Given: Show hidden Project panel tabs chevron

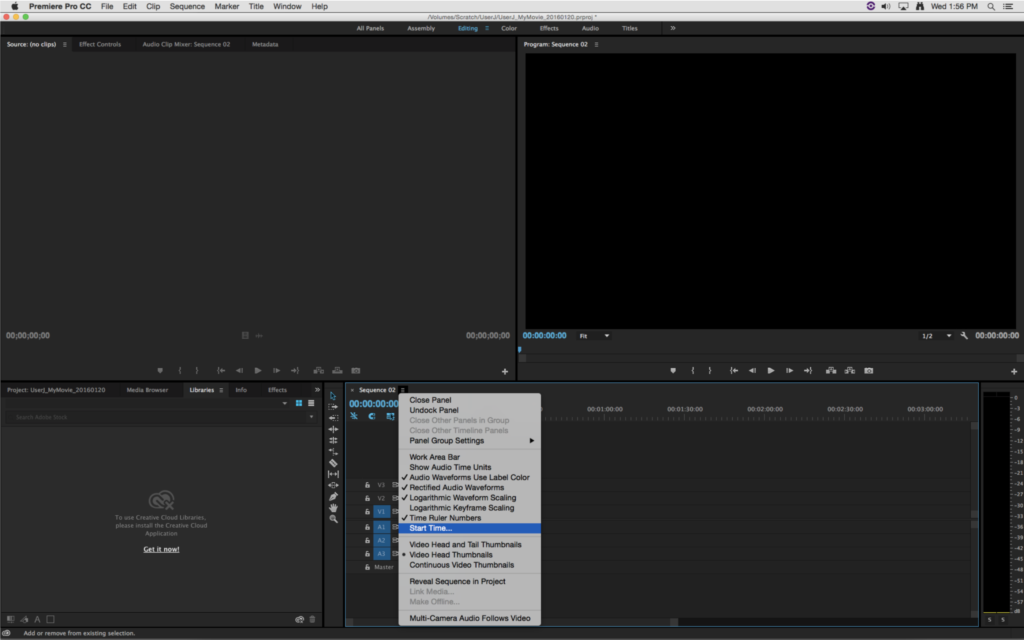Looking at the screenshot, I should pyautogui.click(x=317, y=390).
